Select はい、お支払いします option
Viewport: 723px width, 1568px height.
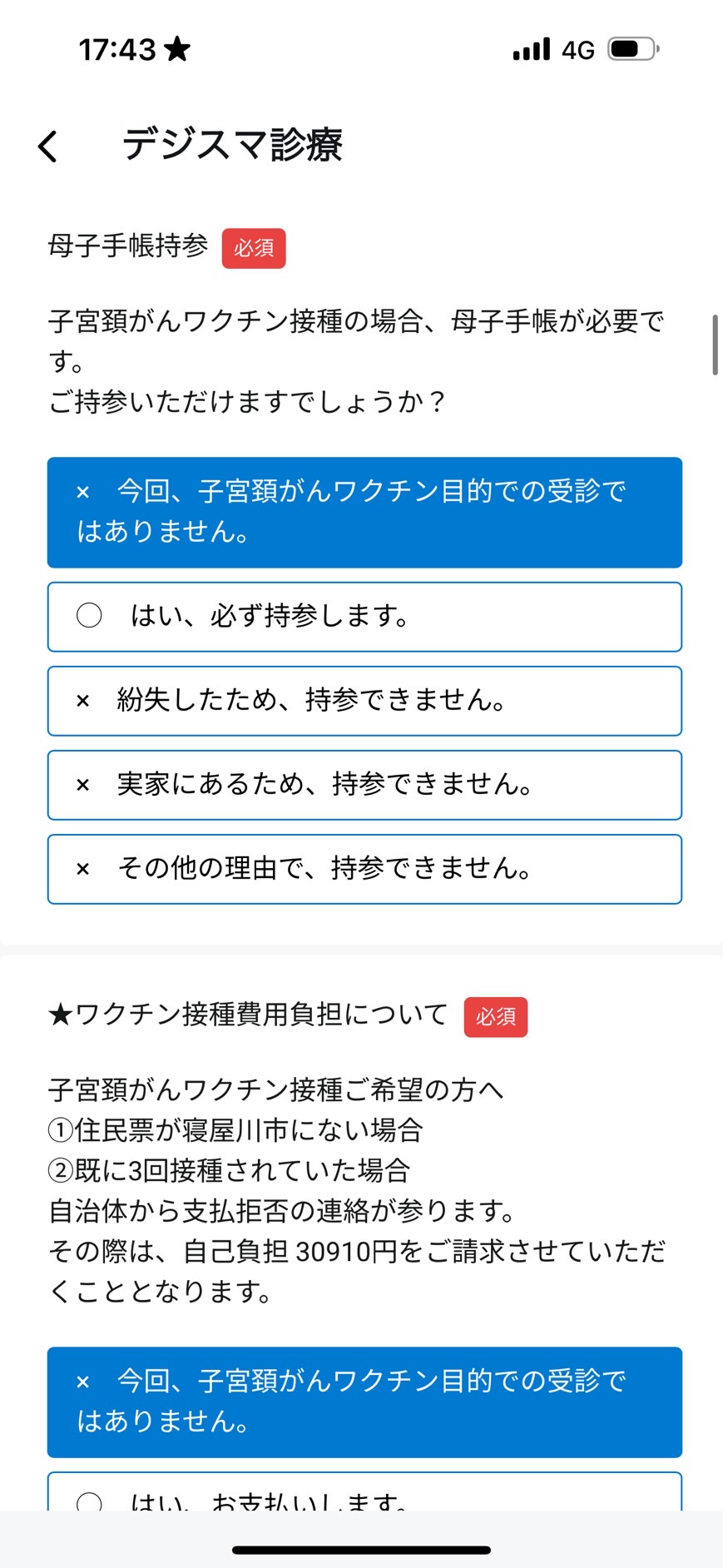(364, 1492)
